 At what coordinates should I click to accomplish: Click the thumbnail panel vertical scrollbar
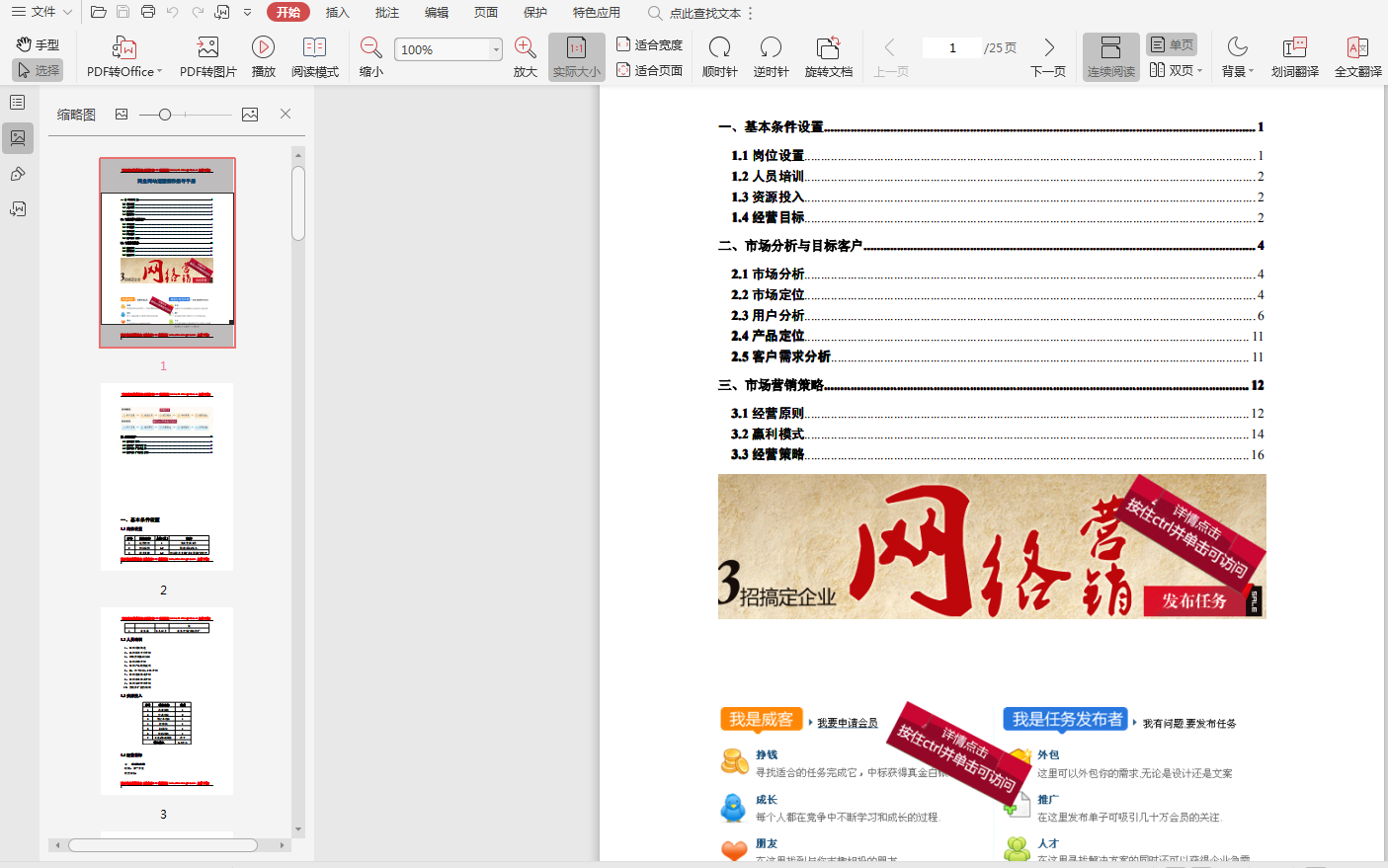tap(298, 203)
